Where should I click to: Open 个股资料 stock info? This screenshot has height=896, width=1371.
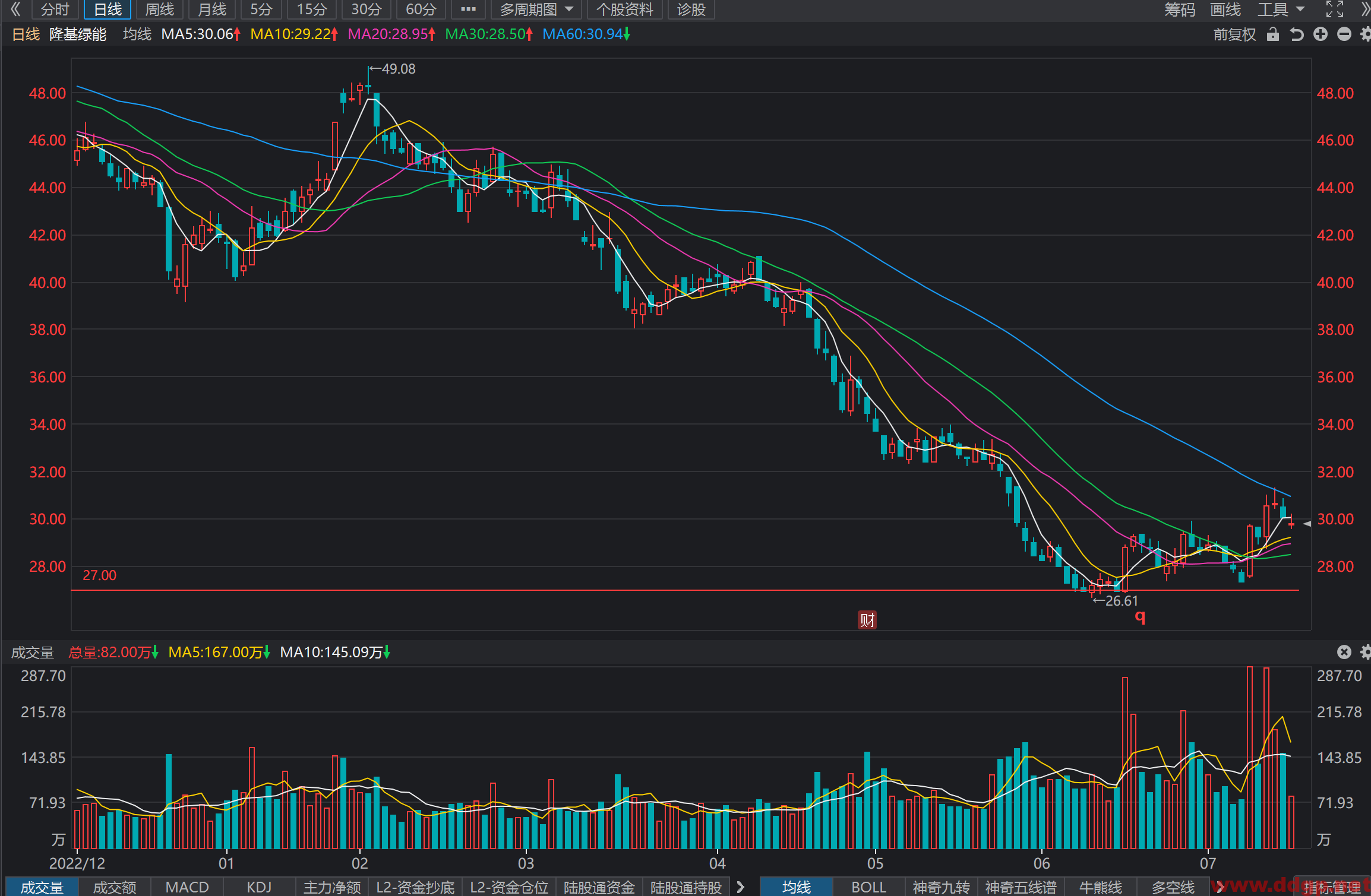[625, 10]
